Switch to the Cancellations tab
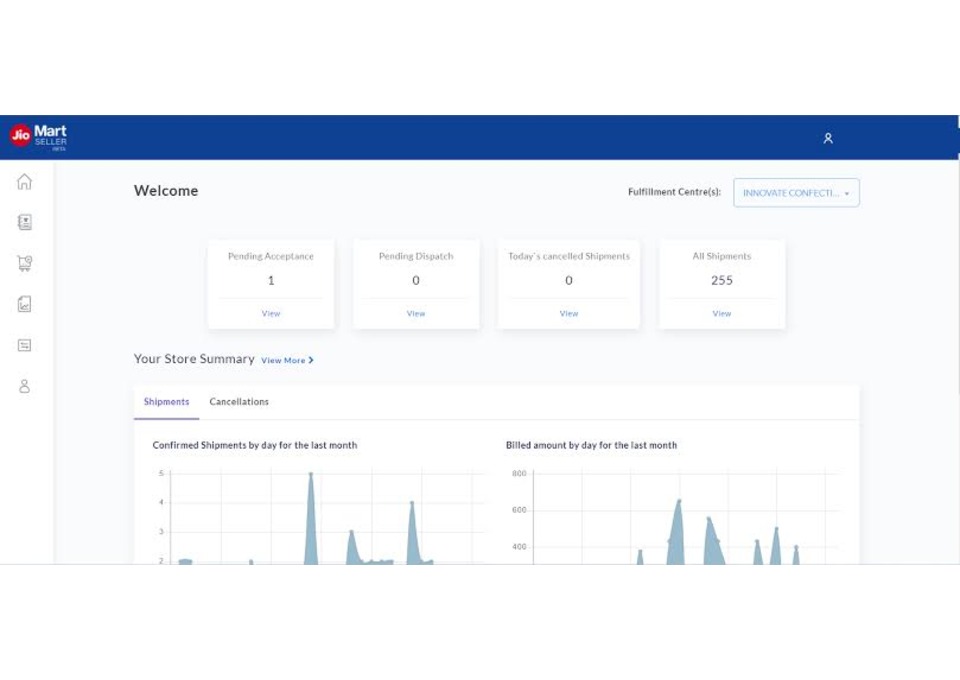The image size is (960, 680). click(x=239, y=402)
